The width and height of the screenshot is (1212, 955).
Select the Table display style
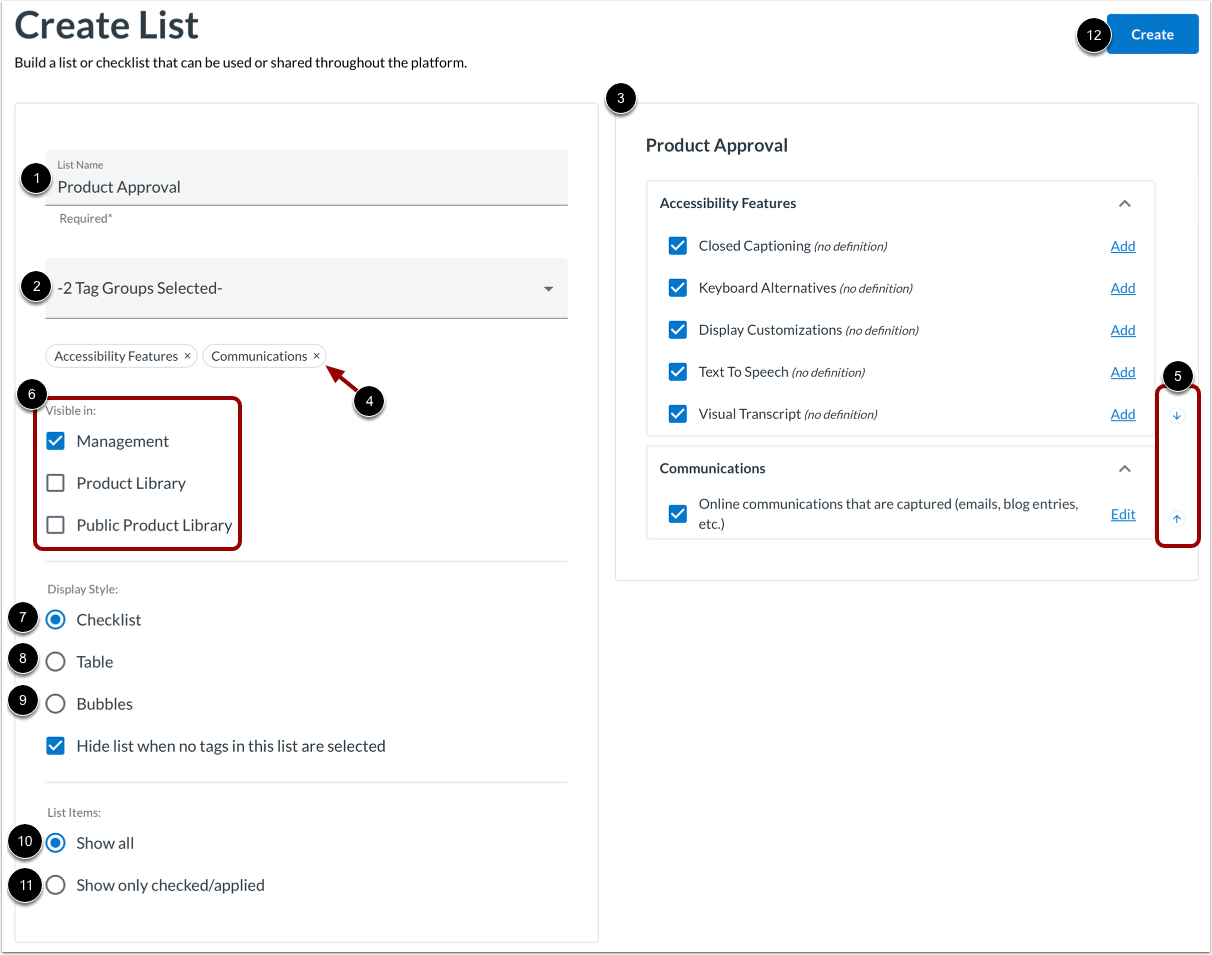tap(55, 661)
